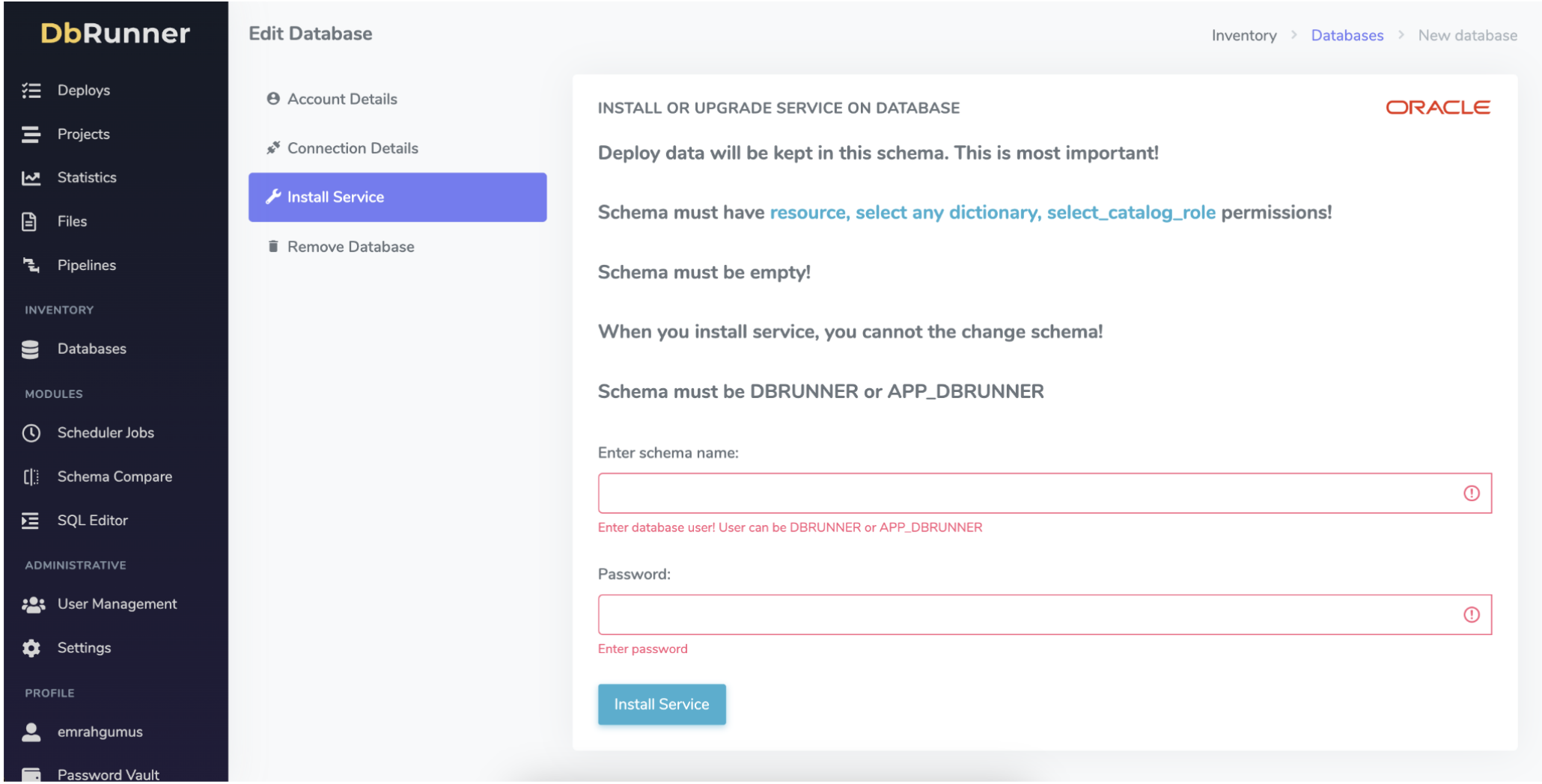Click into the Password input field

coord(1026,615)
